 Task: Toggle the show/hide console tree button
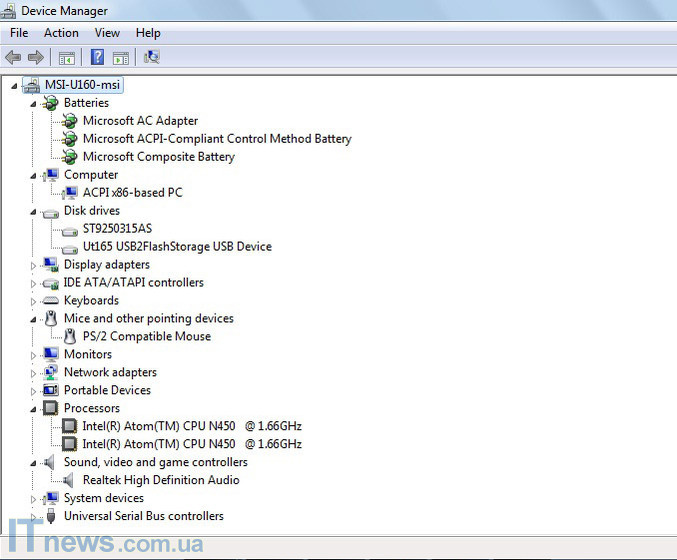67,57
